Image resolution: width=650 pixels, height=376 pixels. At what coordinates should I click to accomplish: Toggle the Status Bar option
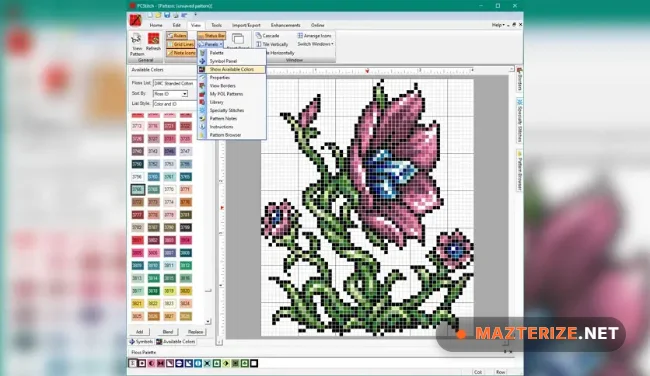[211, 36]
